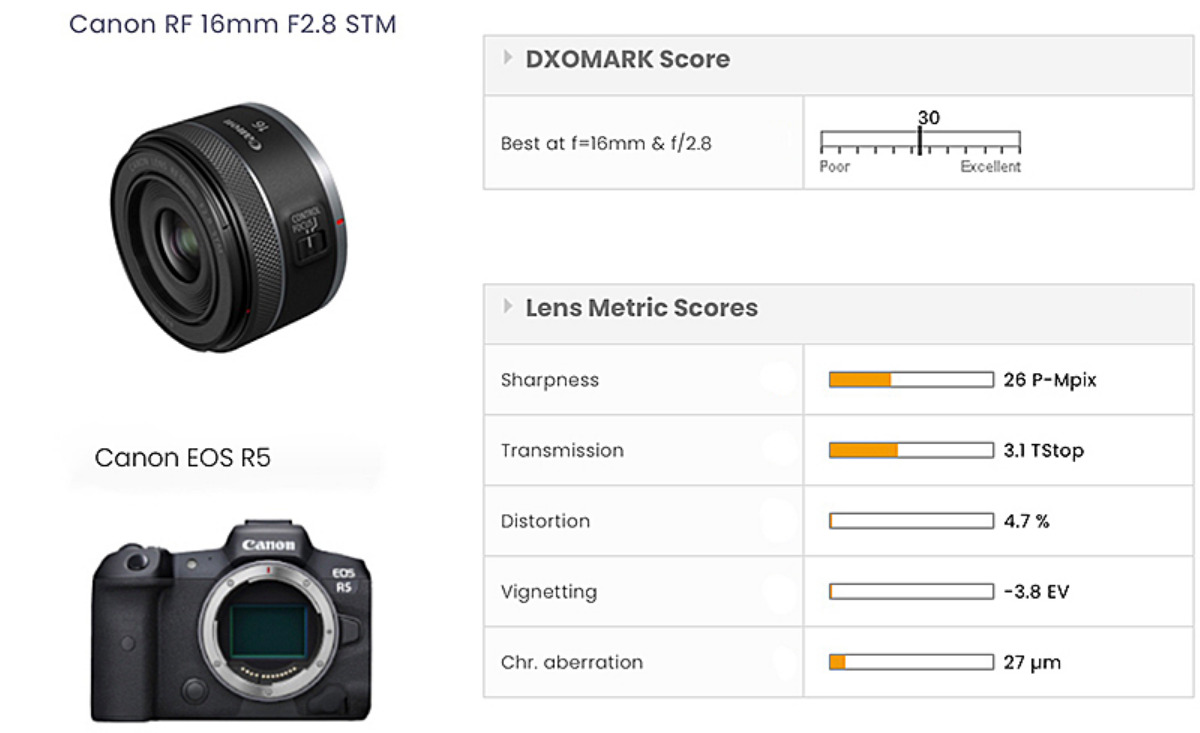The height and width of the screenshot is (733, 1200).
Task: Open the Canon RF 16mm F2.8 STM link
Action: 233,24
